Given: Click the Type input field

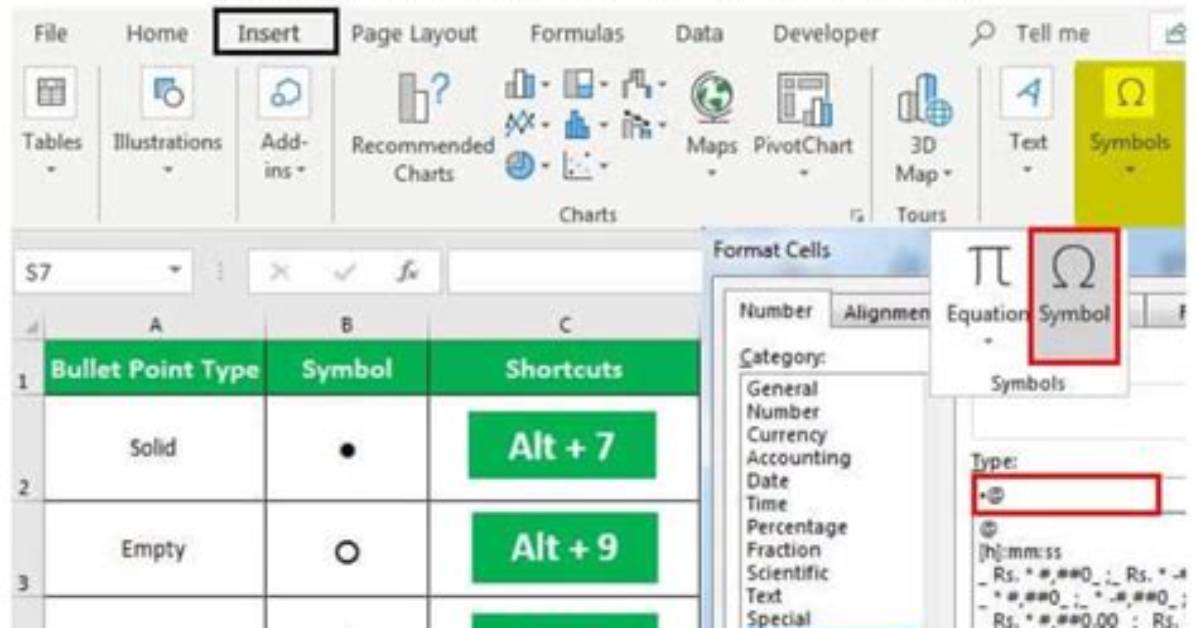Looking at the screenshot, I should (x=1066, y=496).
